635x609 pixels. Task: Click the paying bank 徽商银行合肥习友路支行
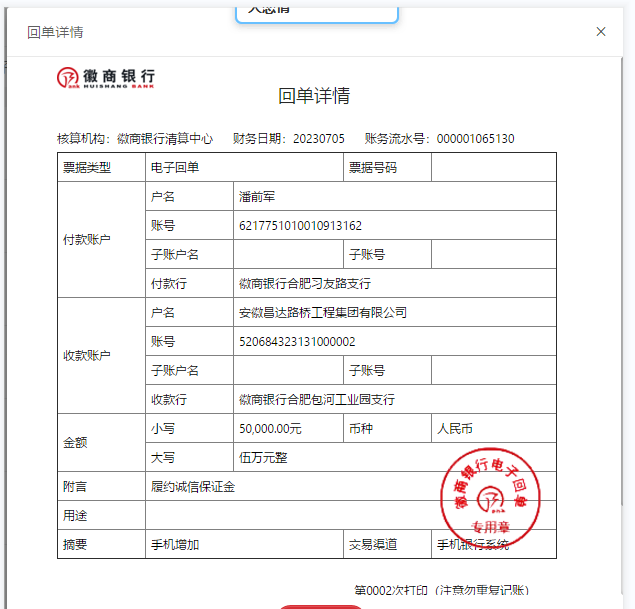tap(306, 284)
